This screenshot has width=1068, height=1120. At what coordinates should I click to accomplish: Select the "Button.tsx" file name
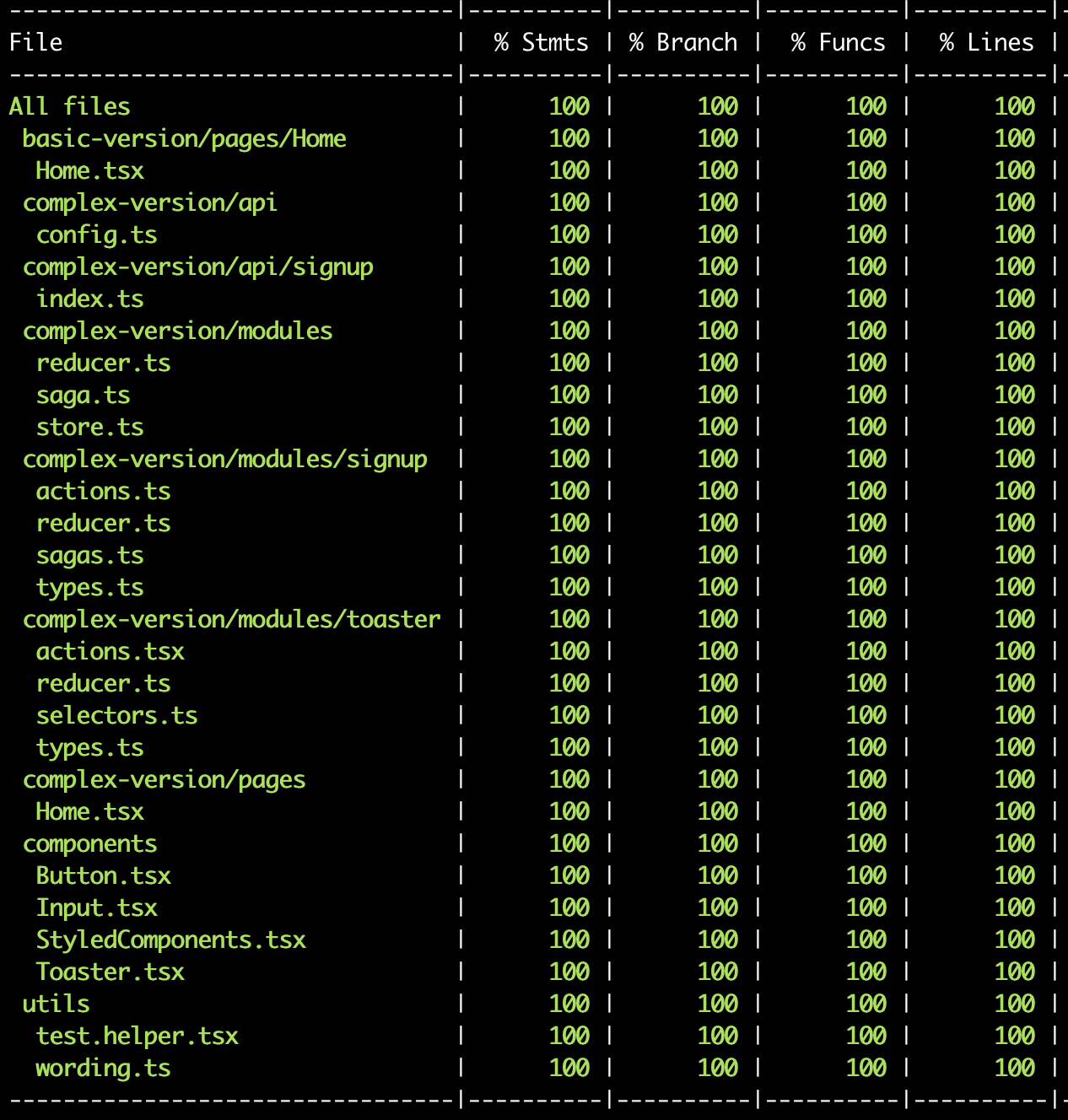104,875
